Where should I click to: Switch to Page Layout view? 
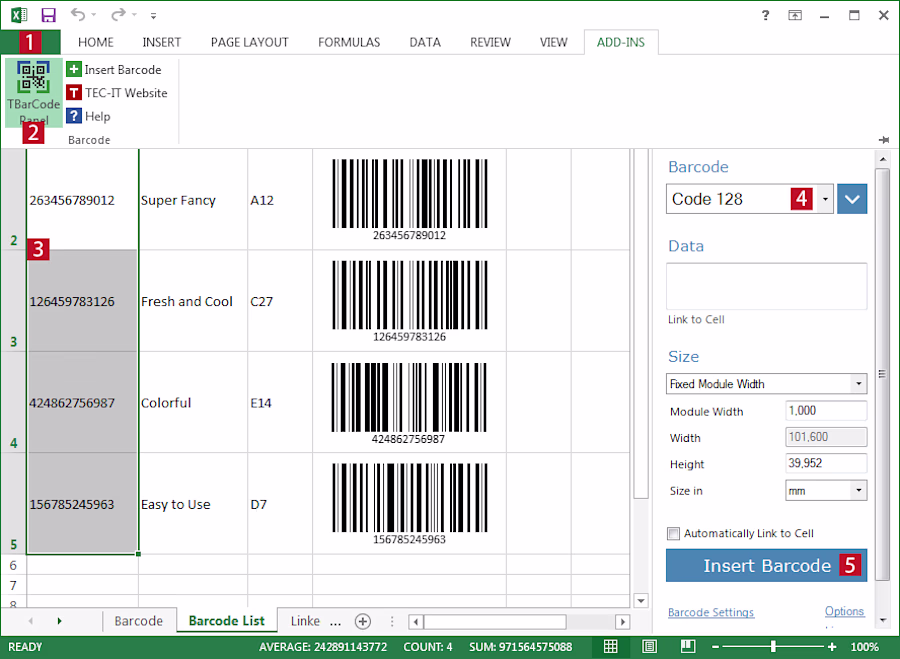click(x=649, y=646)
